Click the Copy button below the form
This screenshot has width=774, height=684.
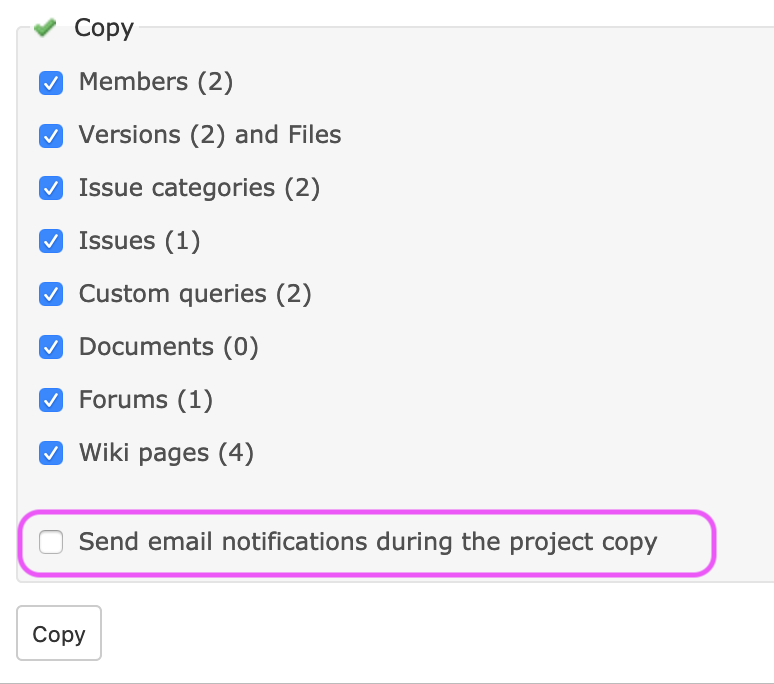pos(59,633)
